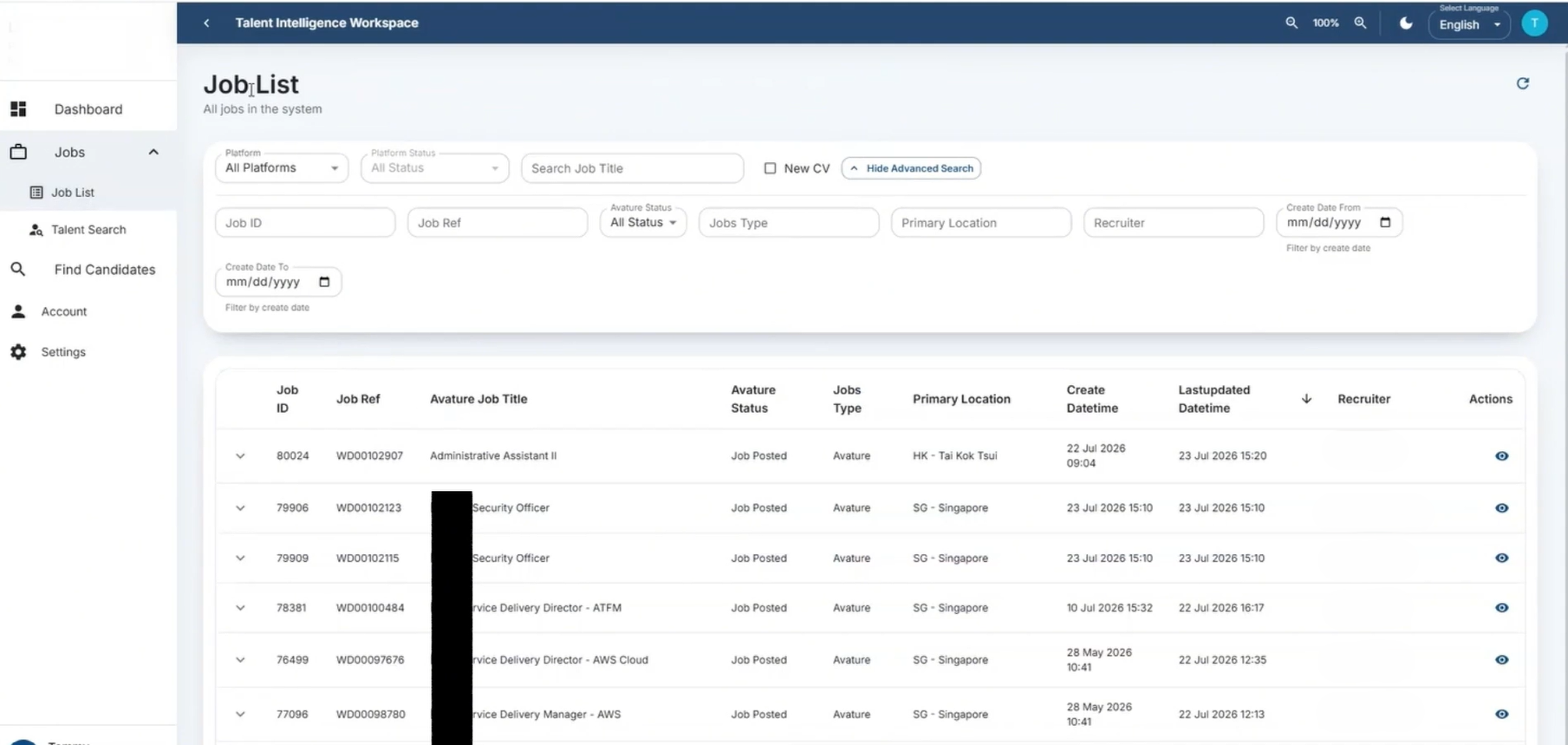Focus the Job ID filter field
This screenshot has height=745, width=1568.
tap(305, 223)
